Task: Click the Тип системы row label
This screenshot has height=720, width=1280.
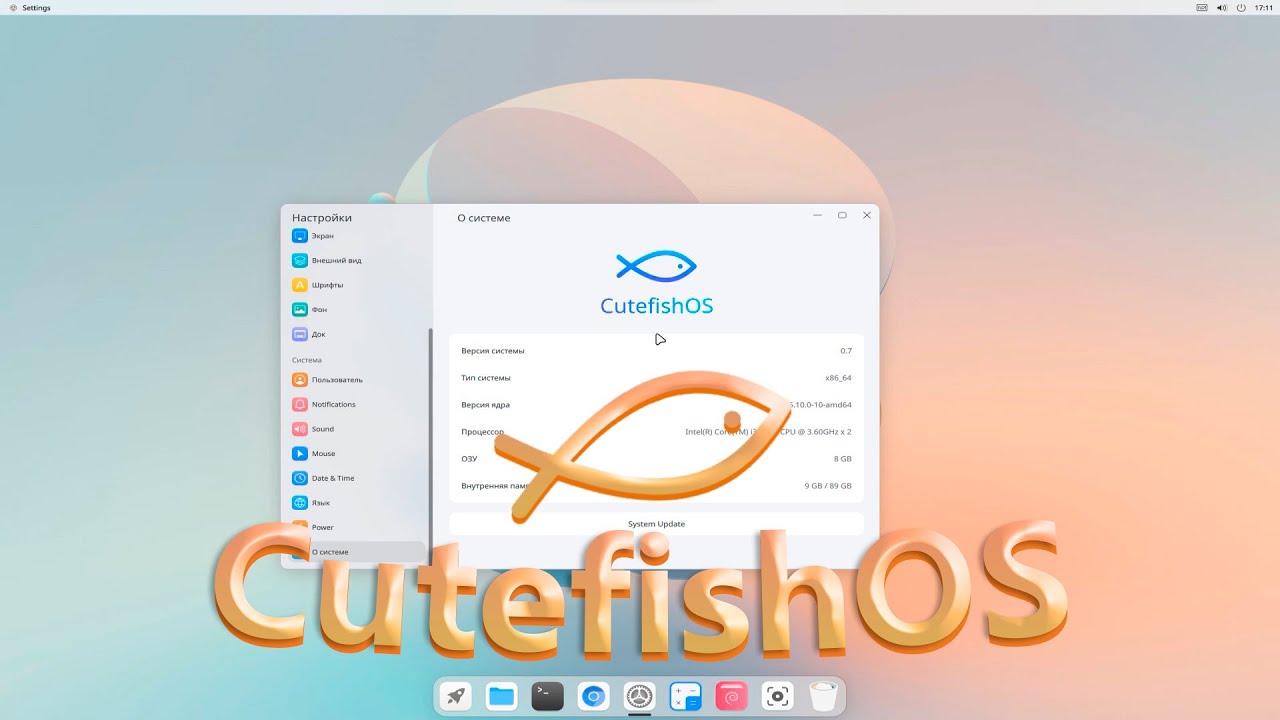Action: (486, 378)
